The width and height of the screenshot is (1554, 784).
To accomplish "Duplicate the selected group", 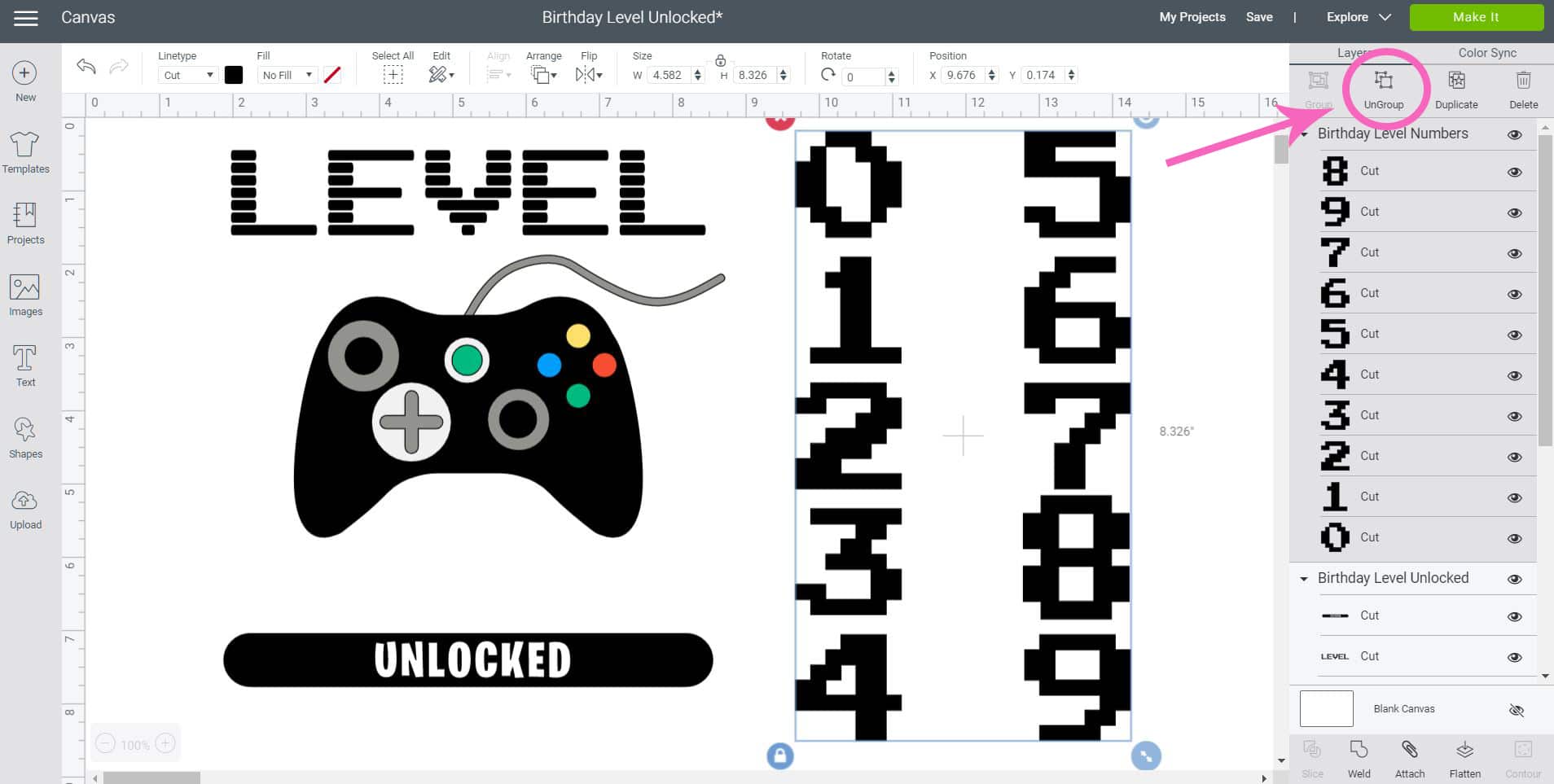I will tap(1456, 89).
